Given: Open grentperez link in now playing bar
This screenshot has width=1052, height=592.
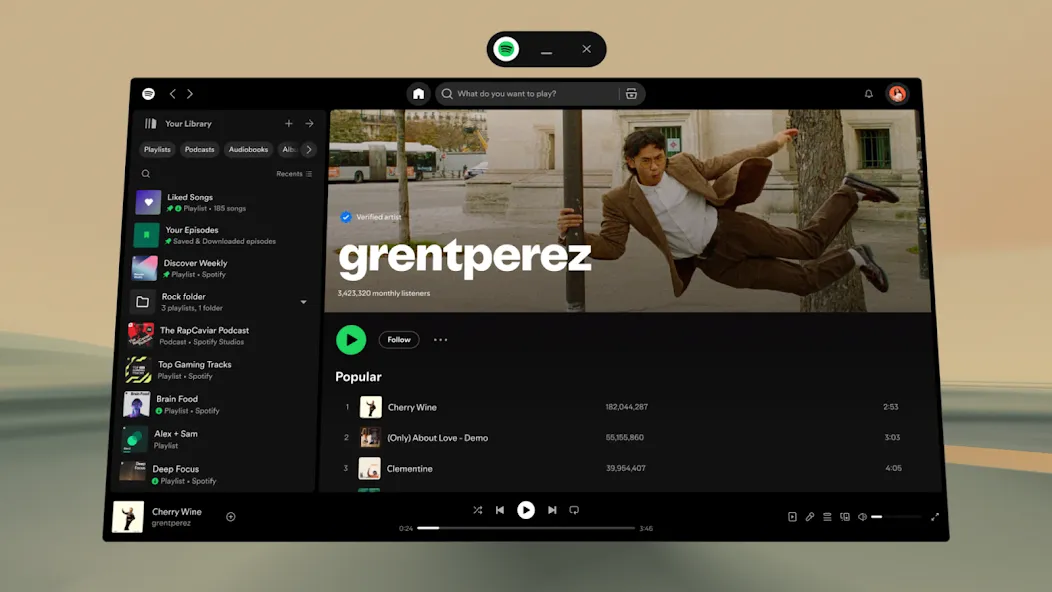Looking at the screenshot, I should pos(171,523).
